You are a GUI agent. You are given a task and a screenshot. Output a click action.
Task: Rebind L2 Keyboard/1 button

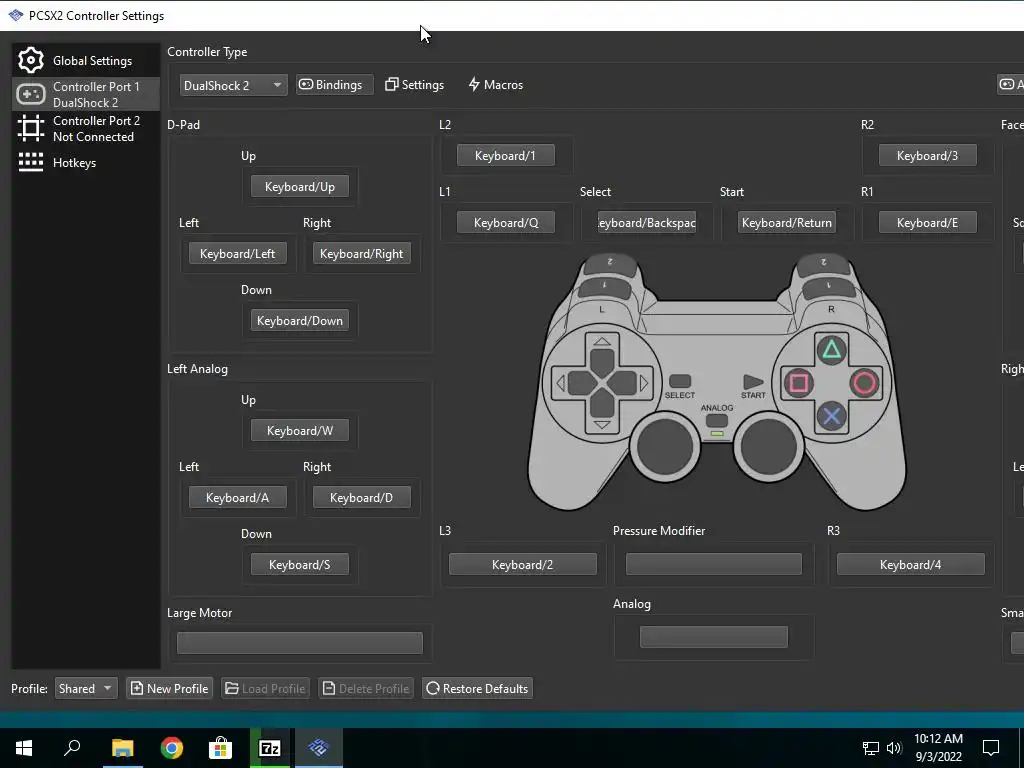(505, 155)
